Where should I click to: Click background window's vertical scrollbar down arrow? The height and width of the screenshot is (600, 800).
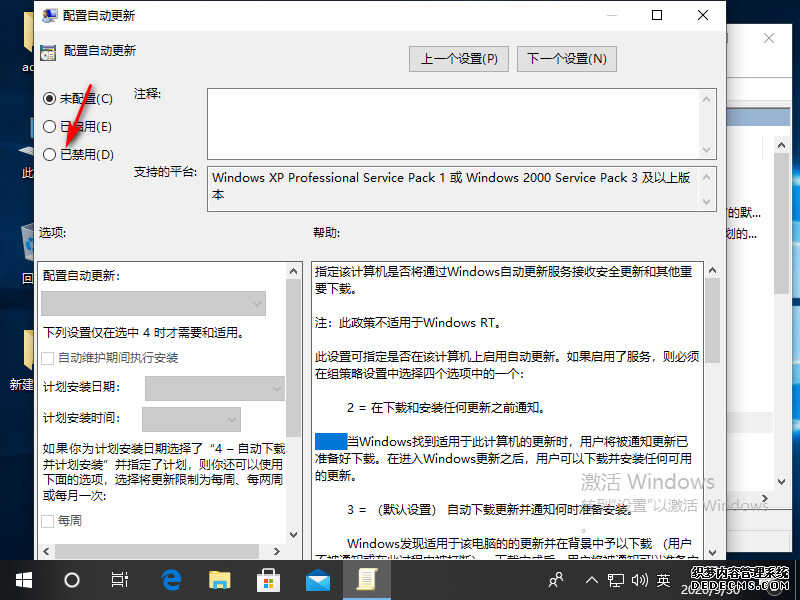click(781, 481)
